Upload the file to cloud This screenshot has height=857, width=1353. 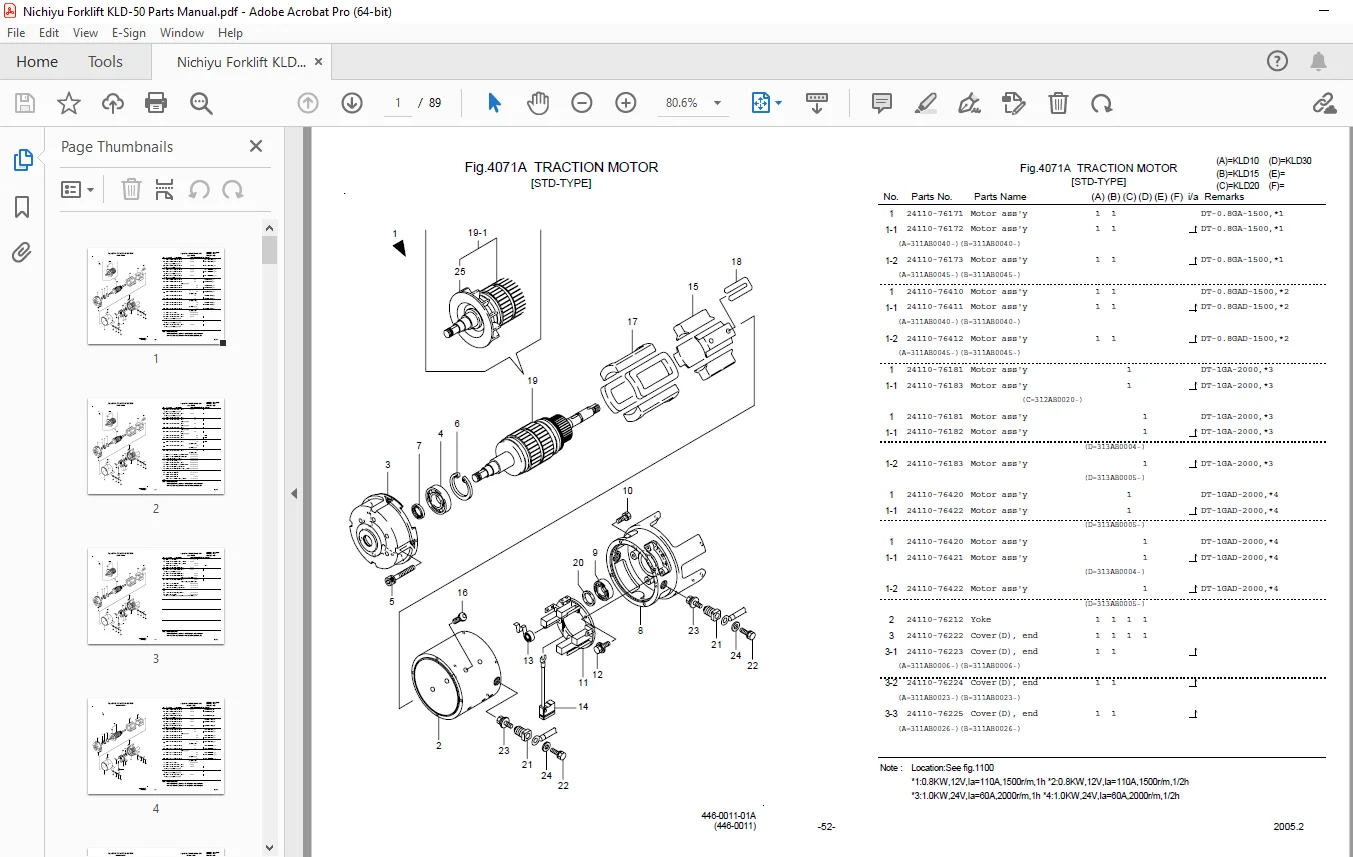tap(113, 103)
